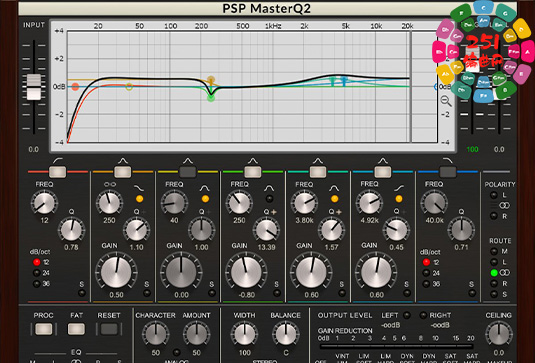Click the INPUT level fader handle

(x=34, y=87)
